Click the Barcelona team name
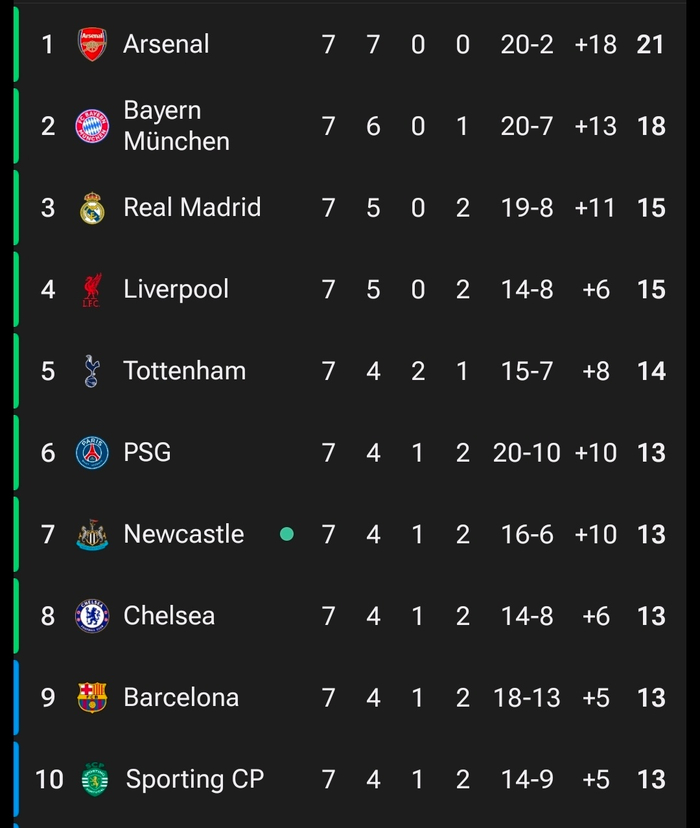The height and width of the screenshot is (828, 700). [x=181, y=697]
